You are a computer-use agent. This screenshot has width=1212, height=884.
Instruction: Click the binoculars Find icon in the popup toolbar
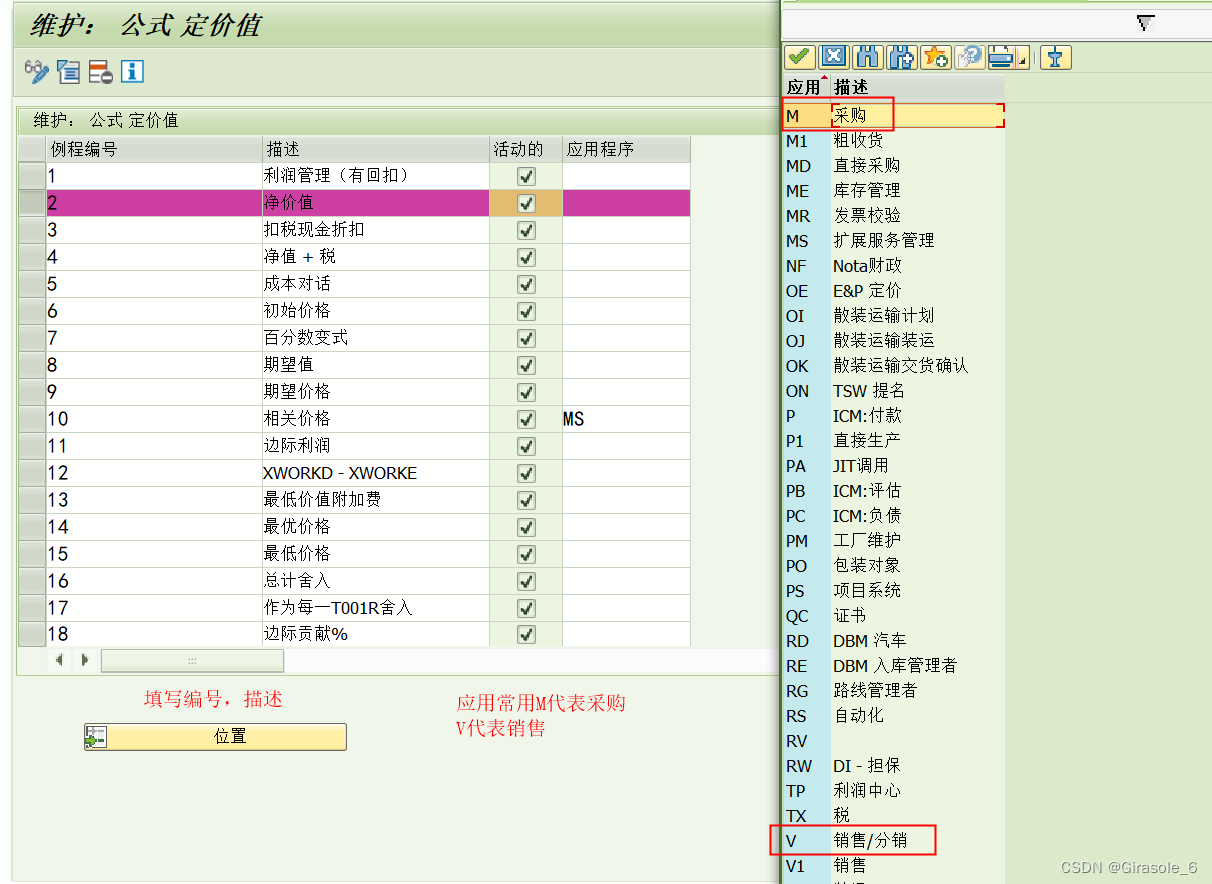click(x=867, y=57)
